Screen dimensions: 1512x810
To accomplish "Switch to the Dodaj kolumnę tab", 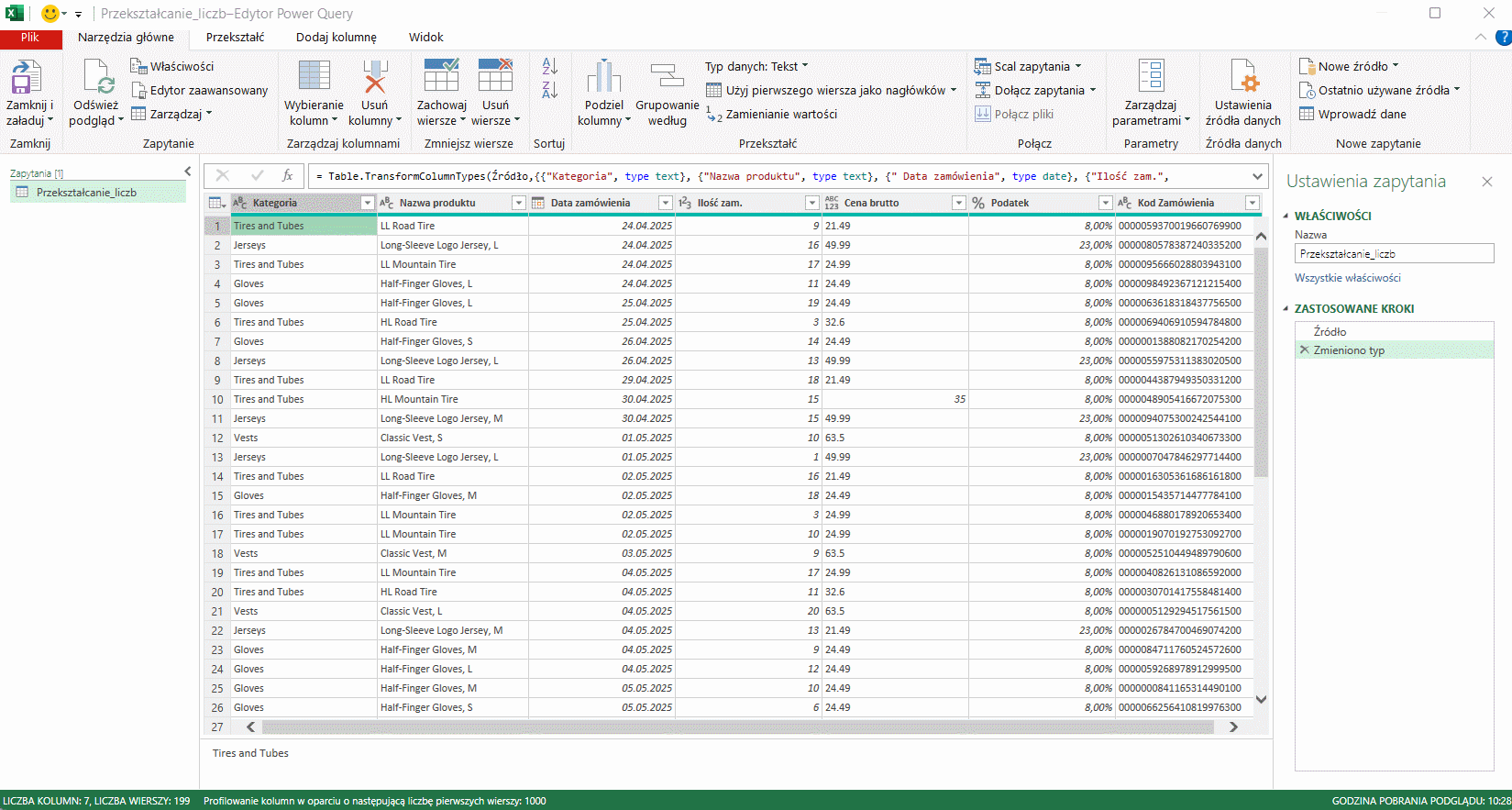I will (337, 38).
